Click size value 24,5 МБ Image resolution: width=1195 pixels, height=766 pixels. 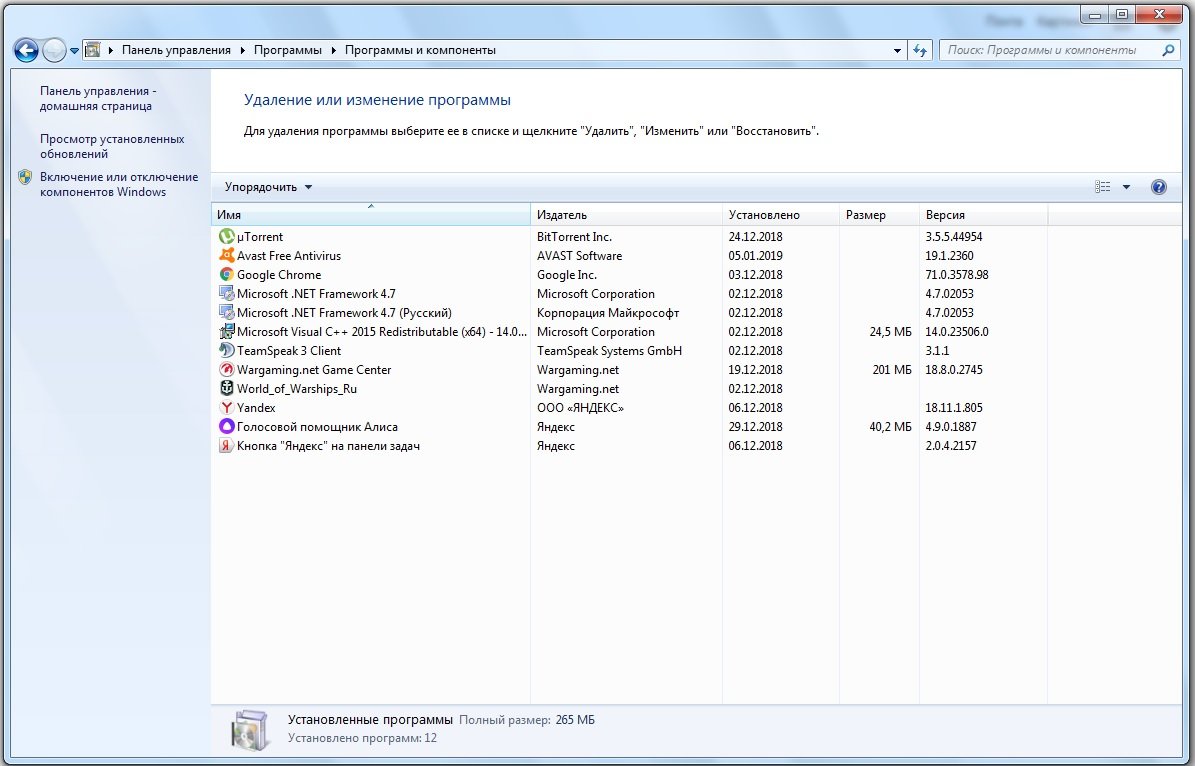point(890,332)
